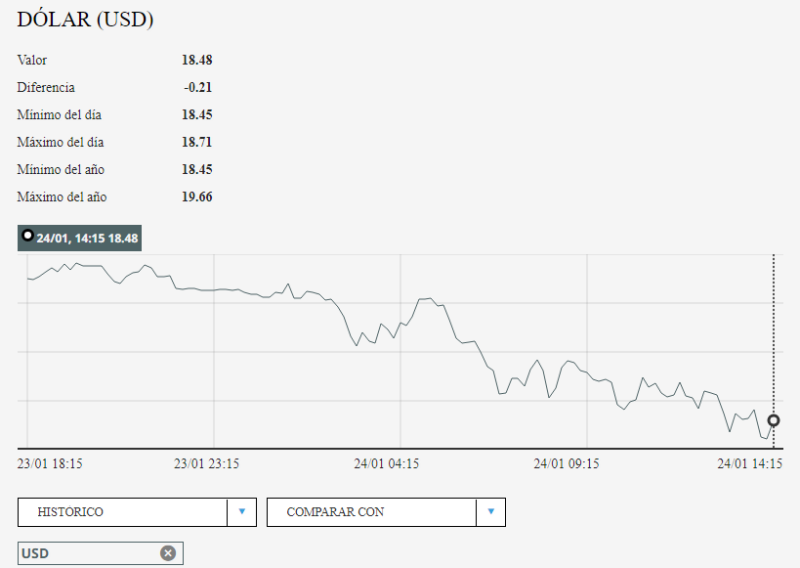Remove the USD tag with its x icon

coord(168,553)
